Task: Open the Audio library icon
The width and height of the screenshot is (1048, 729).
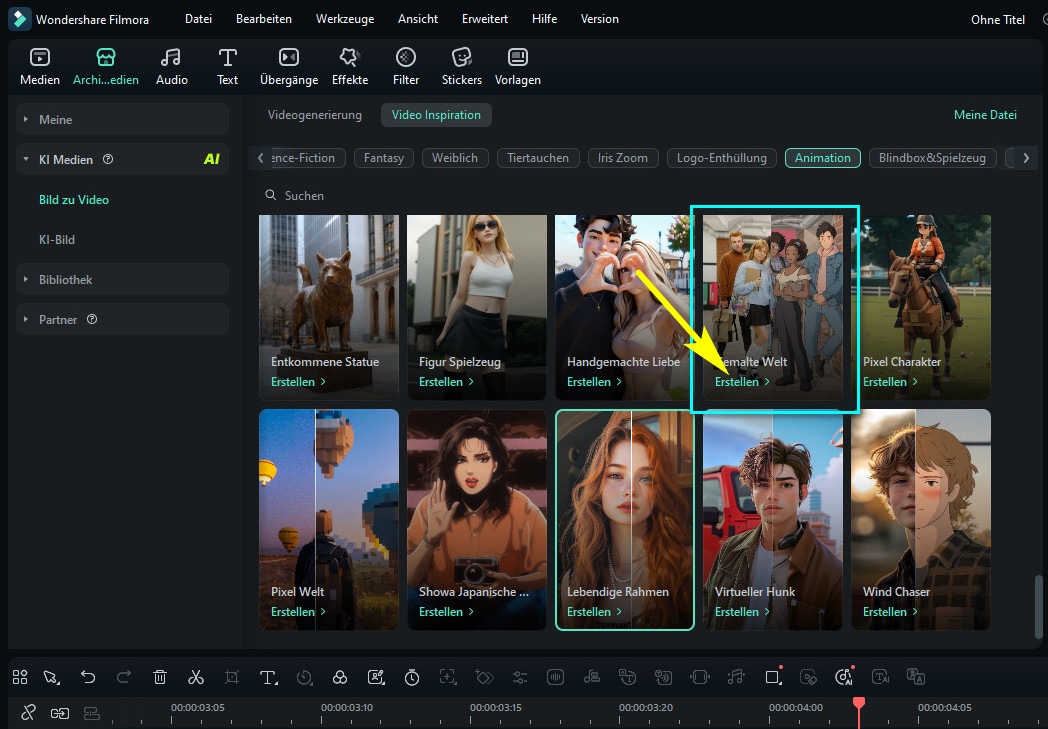Action: point(171,58)
